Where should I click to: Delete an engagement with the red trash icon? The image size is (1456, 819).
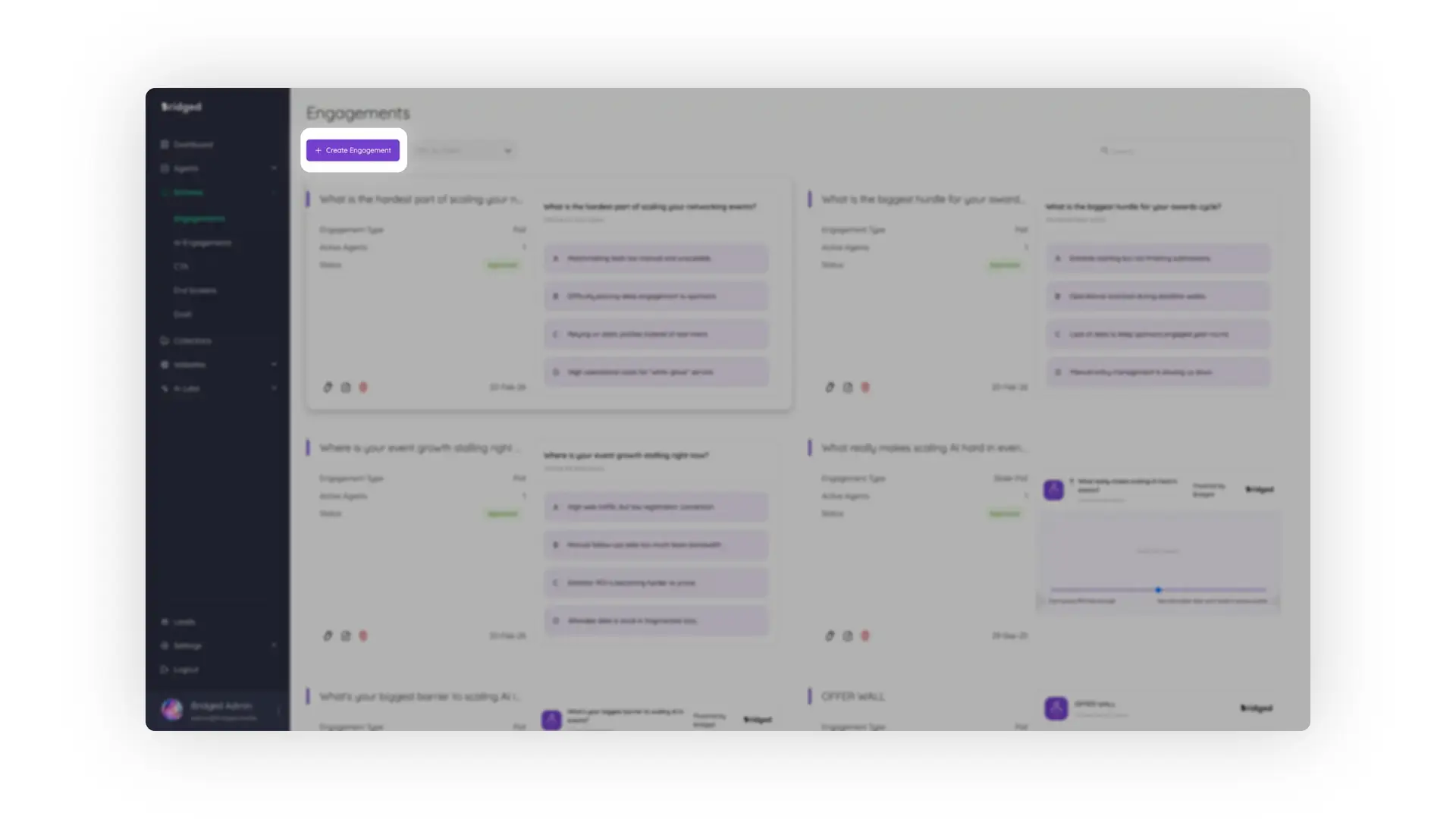[363, 387]
